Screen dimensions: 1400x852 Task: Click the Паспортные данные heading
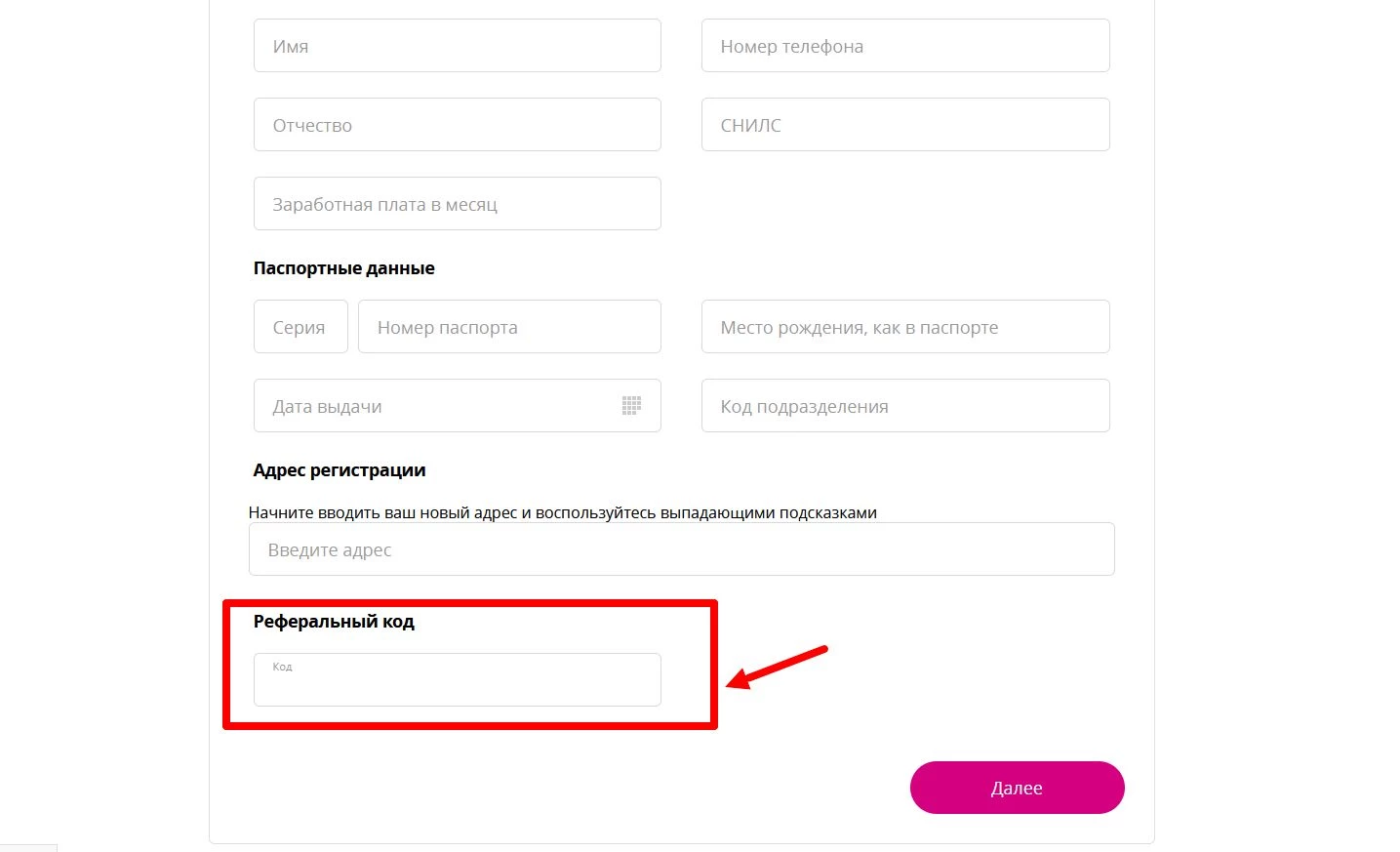(x=343, y=268)
